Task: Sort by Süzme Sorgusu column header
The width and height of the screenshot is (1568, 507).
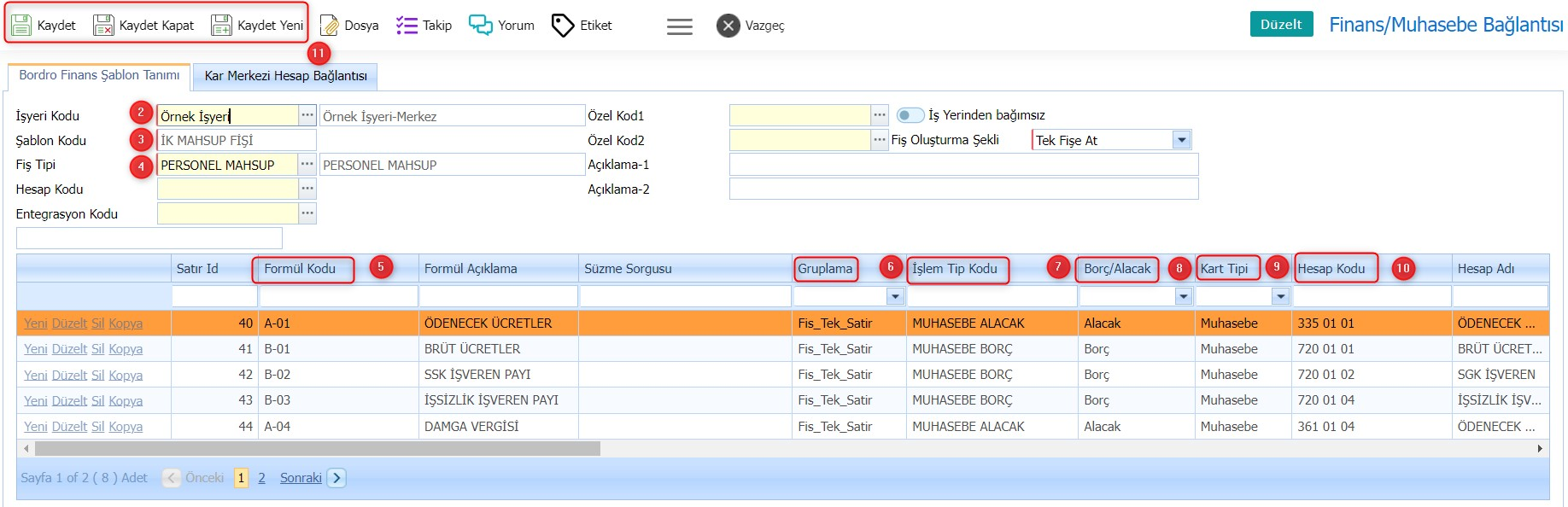Action: pyautogui.click(x=628, y=269)
